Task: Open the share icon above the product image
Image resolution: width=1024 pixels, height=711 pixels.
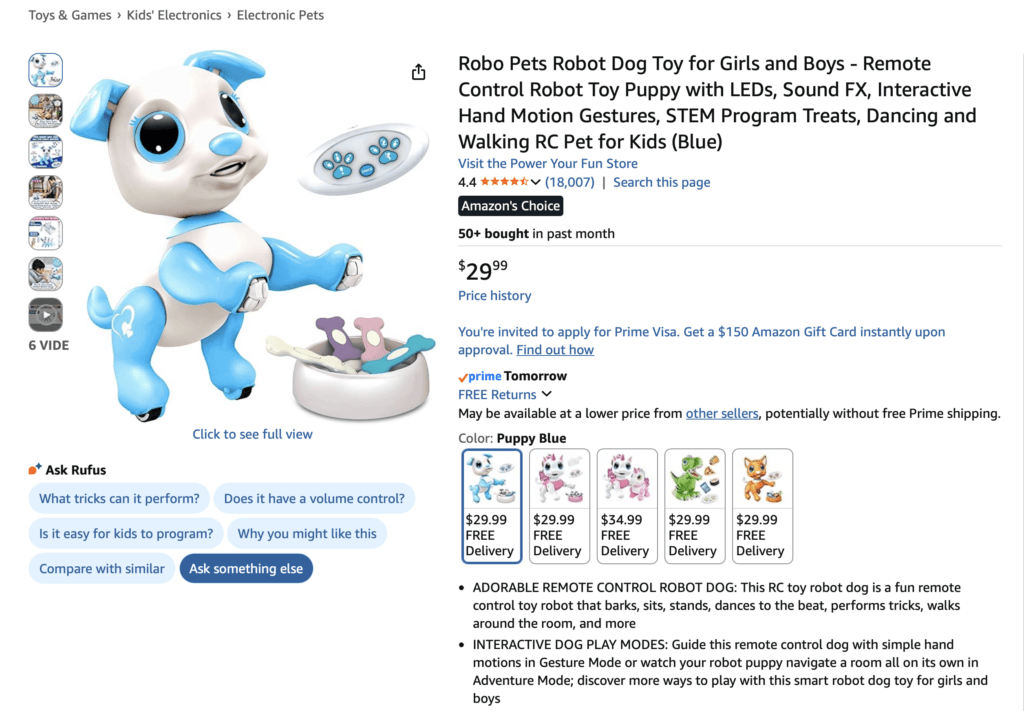Action: pyautogui.click(x=418, y=72)
